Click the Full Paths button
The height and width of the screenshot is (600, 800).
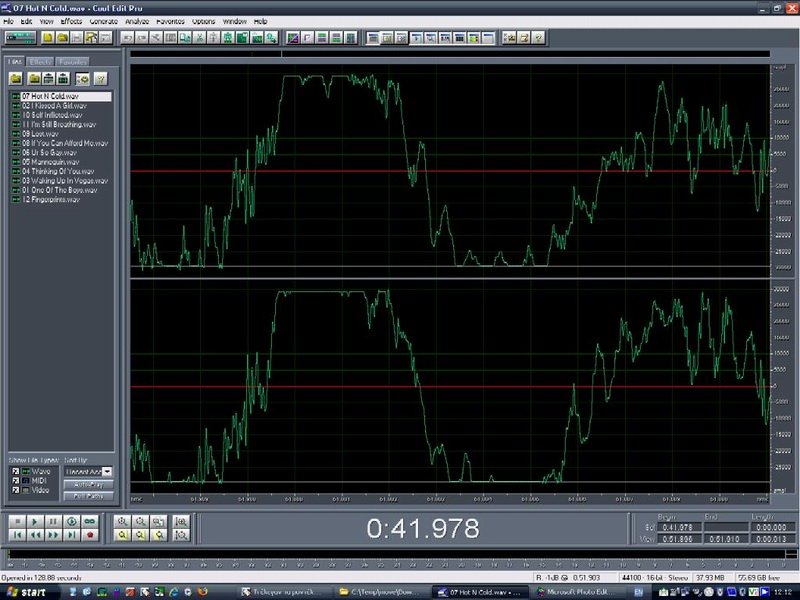coord(88,495)
